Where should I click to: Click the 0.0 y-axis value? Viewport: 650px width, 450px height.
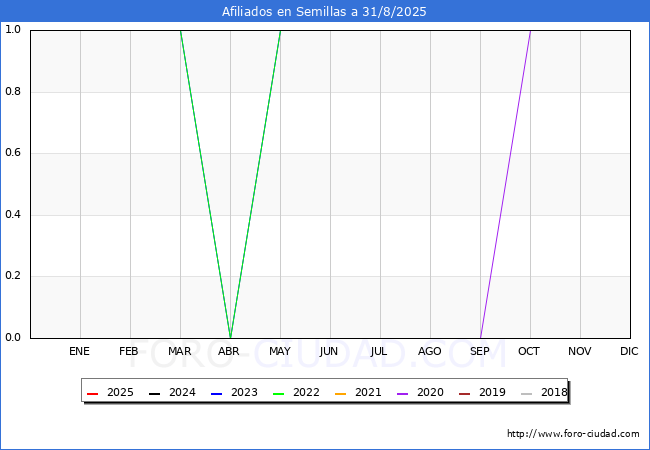click(13, 337)
